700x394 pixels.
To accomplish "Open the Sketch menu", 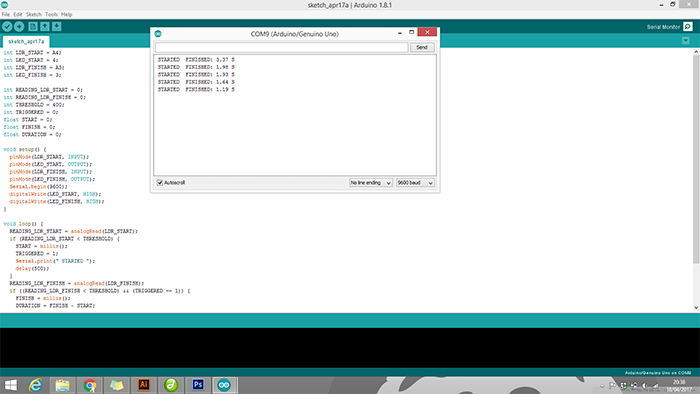I will tap(33, 14).
